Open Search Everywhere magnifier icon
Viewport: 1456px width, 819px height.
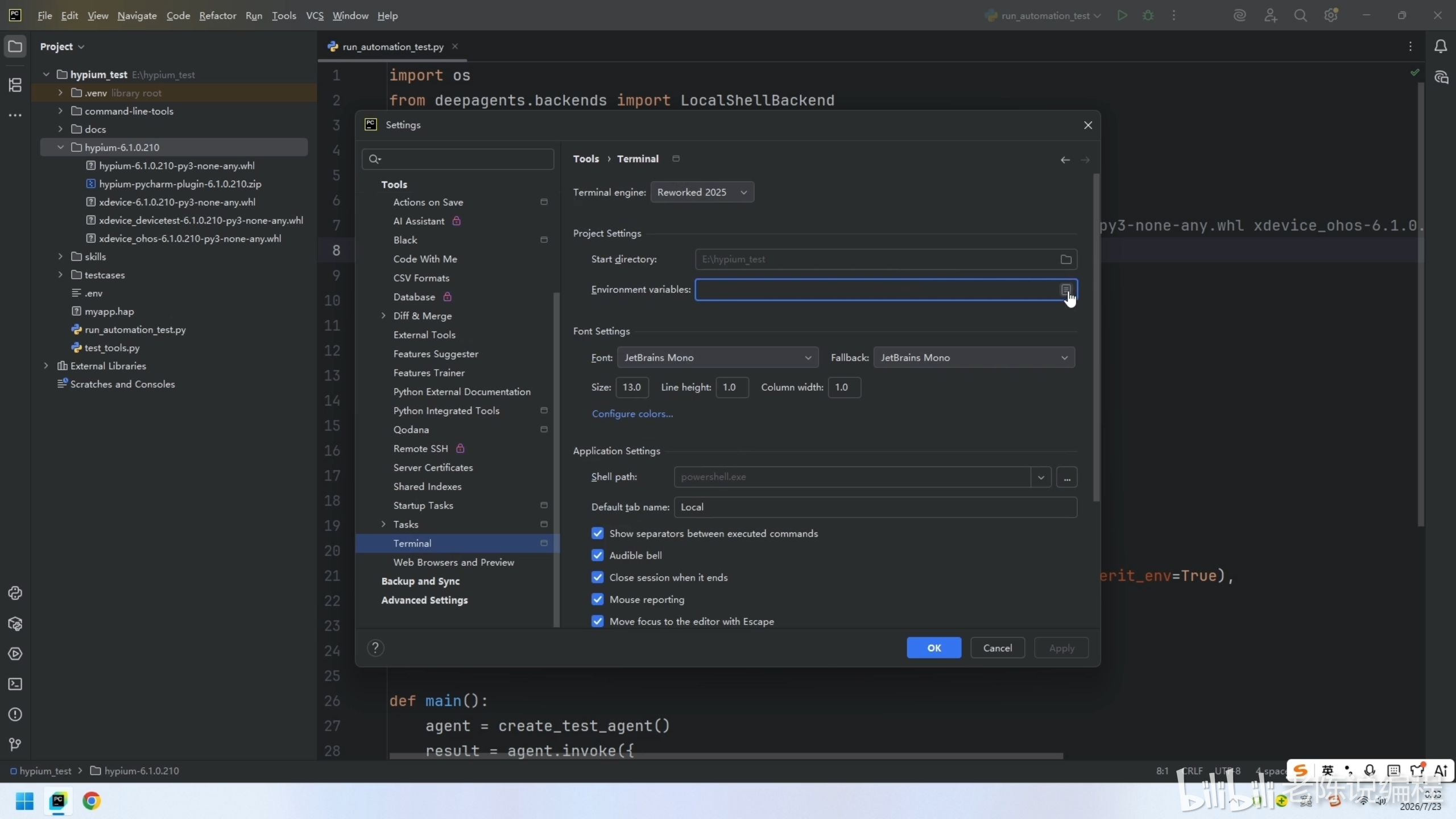[x=1301, y=15]
